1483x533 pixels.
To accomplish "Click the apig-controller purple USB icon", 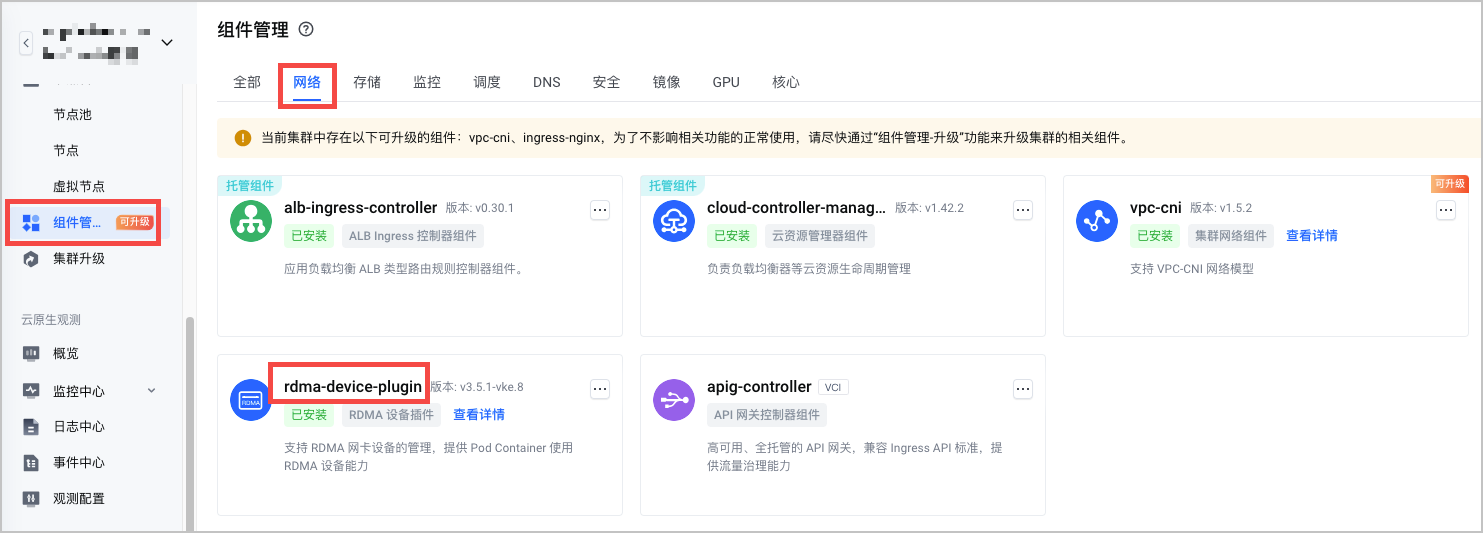I will (673, 400).
